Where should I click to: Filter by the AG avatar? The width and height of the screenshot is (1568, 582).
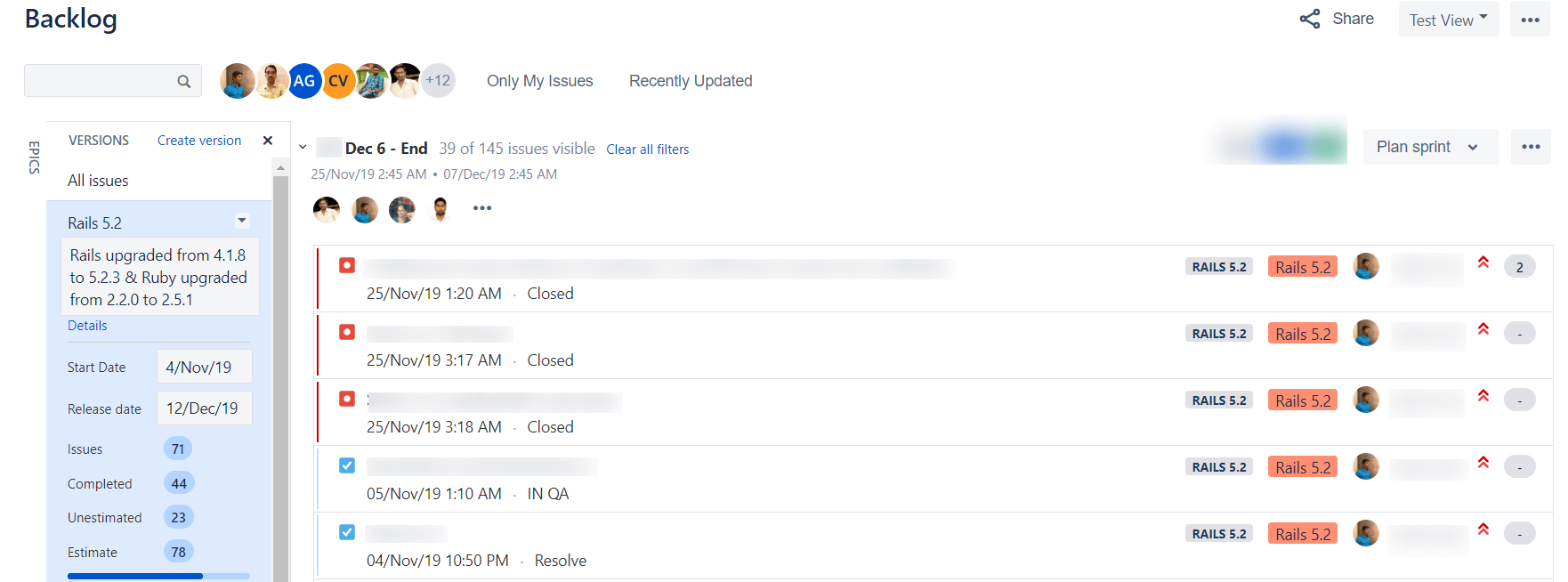click(304, 81)
